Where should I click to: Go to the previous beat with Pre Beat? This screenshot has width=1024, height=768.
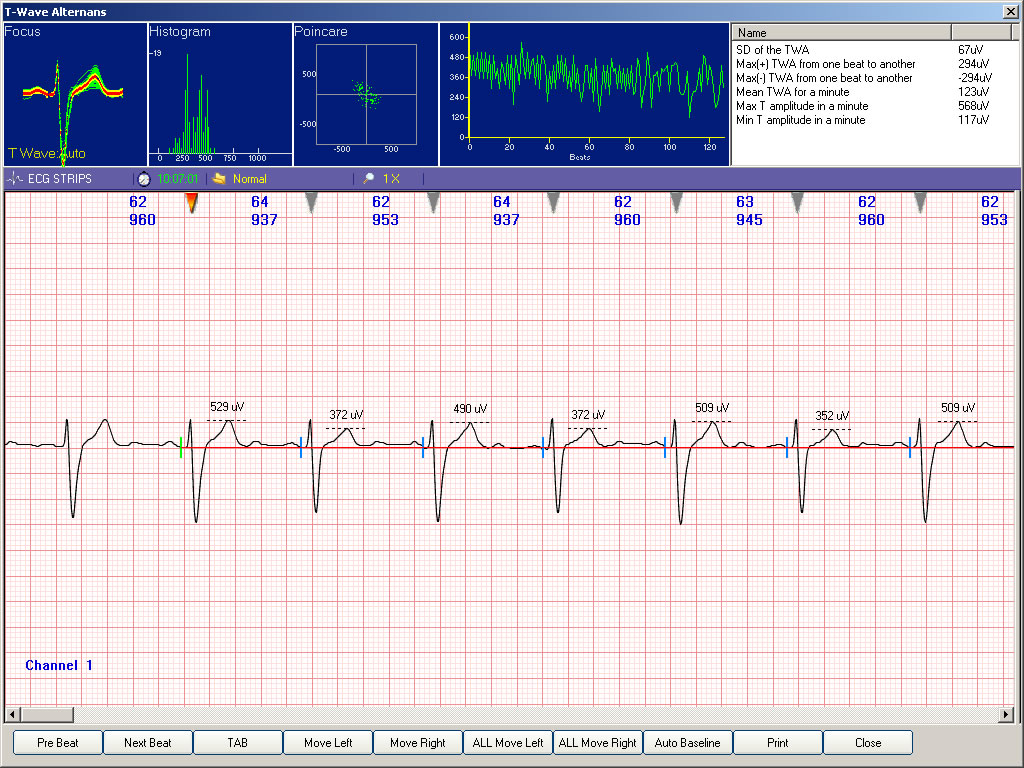pyautogui.click(x=58, y=743)
